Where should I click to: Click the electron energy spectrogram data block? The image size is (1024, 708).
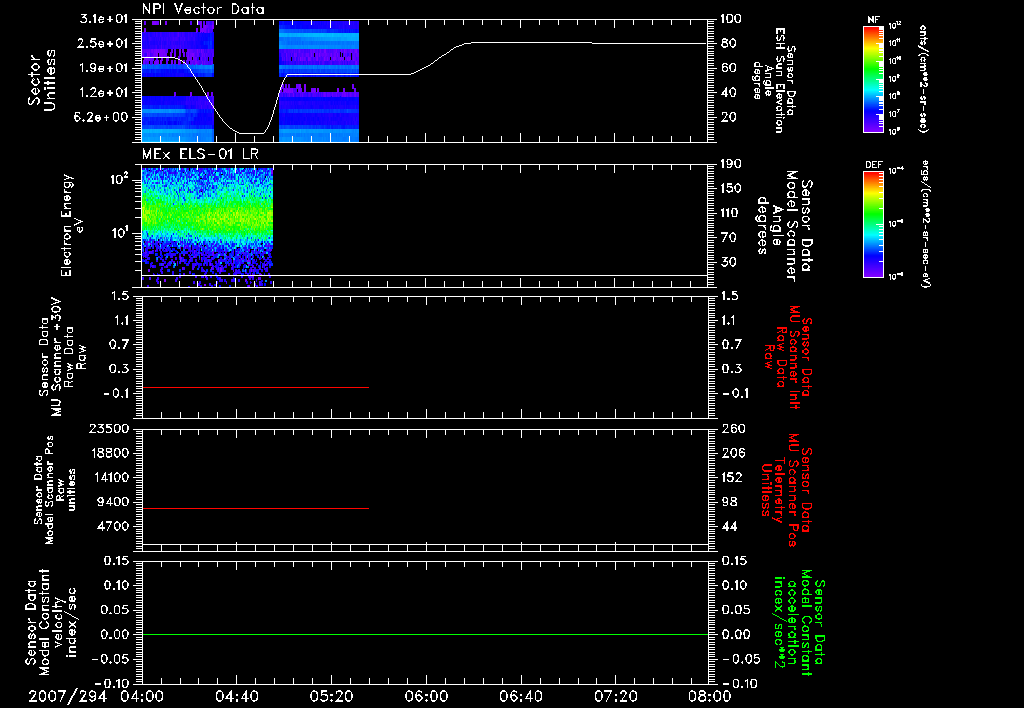(x=207, y=227)
